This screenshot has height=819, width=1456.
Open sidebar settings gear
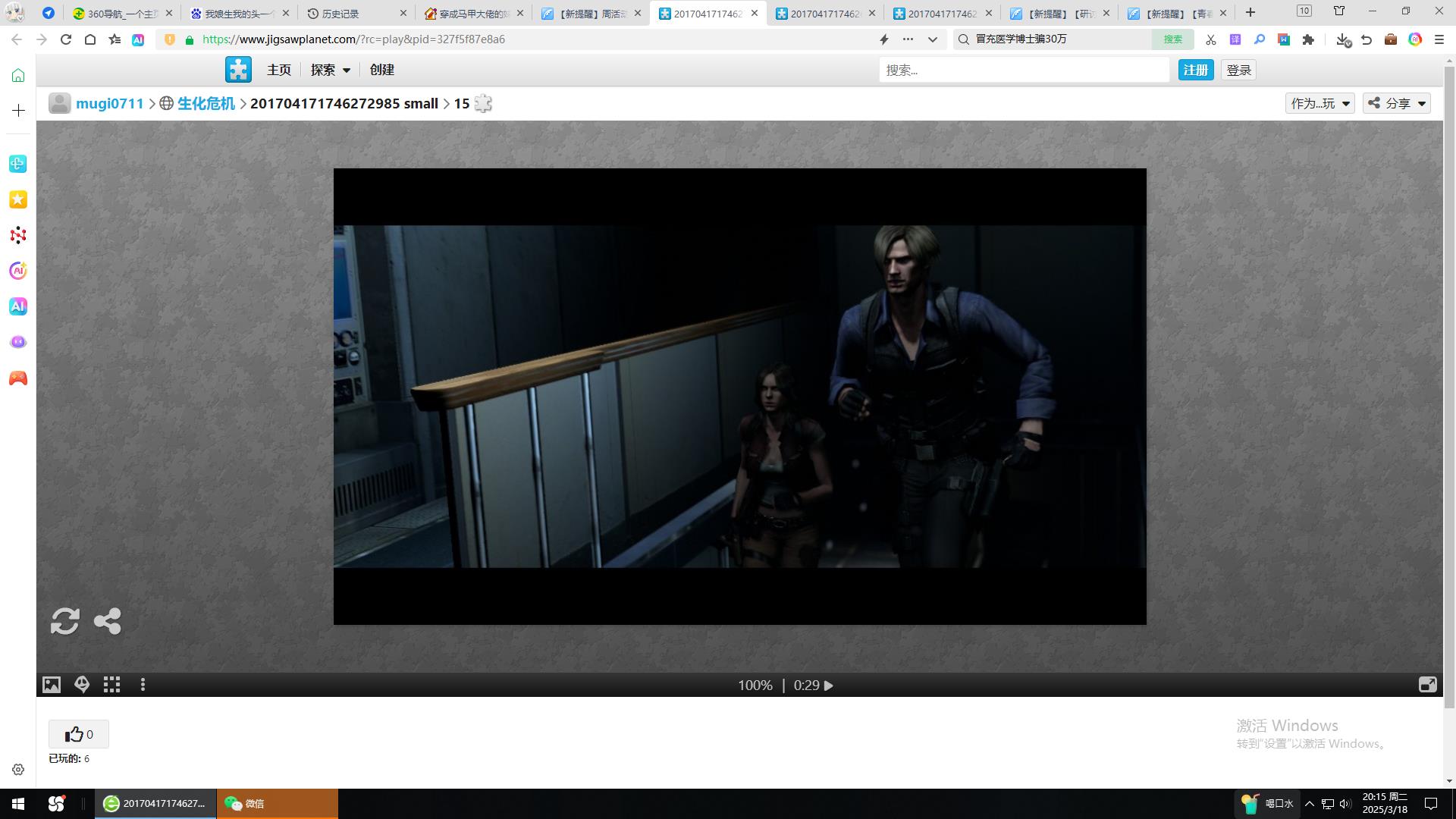(18, 770)
